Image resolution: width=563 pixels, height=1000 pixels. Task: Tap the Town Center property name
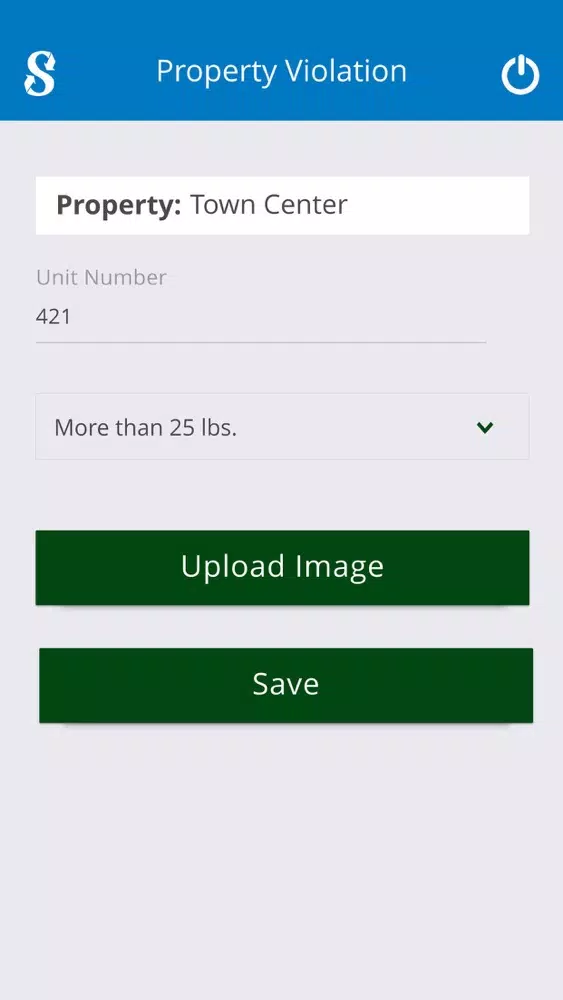(269, 205)
